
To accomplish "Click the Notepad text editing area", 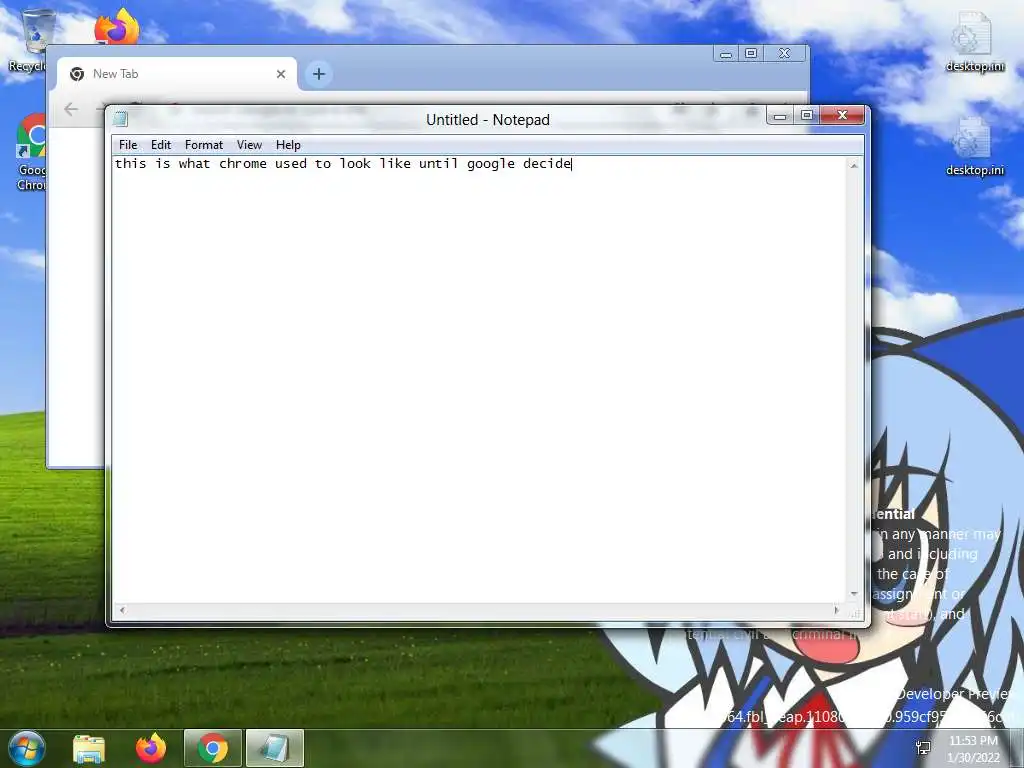I will [479, 379].
